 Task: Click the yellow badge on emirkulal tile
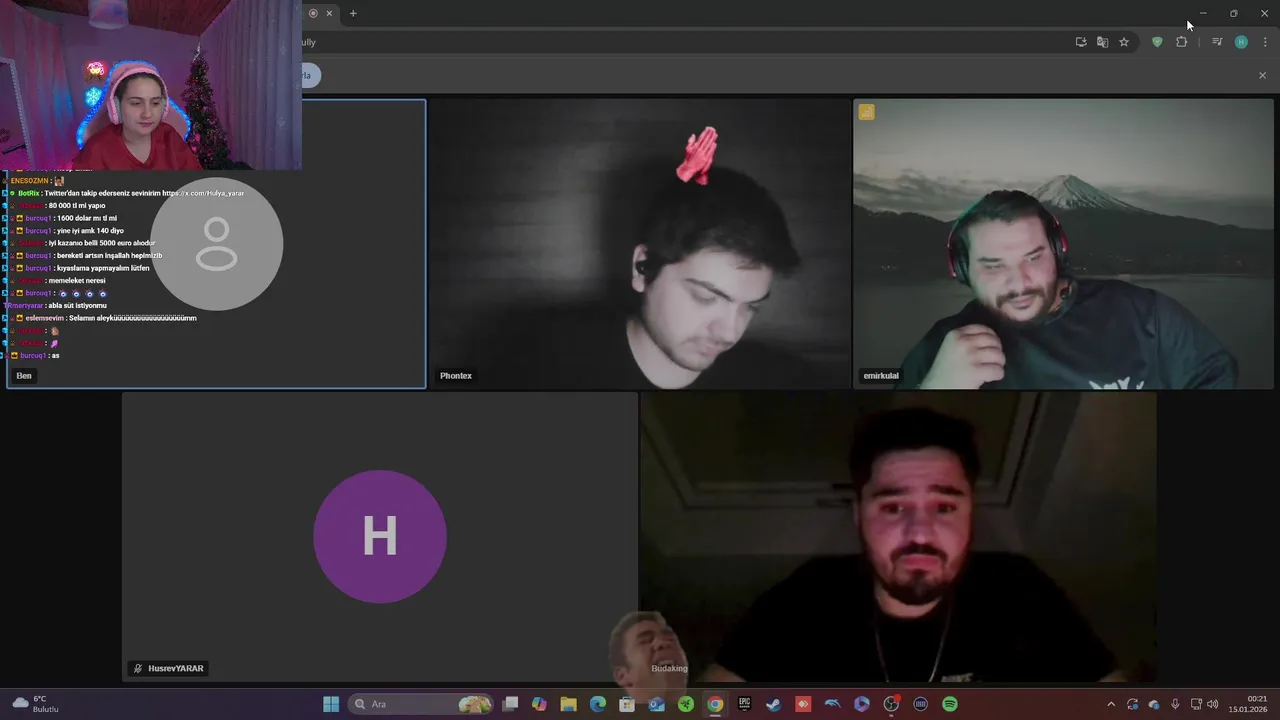[866, 112]
